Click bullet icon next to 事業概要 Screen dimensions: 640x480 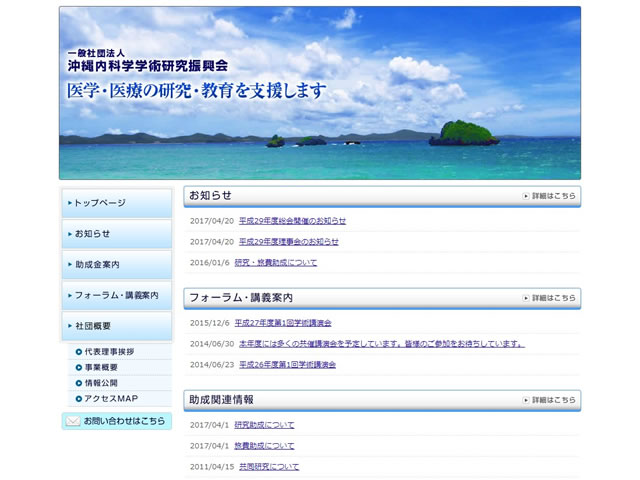pyautogui.click(x=79, y=367)
